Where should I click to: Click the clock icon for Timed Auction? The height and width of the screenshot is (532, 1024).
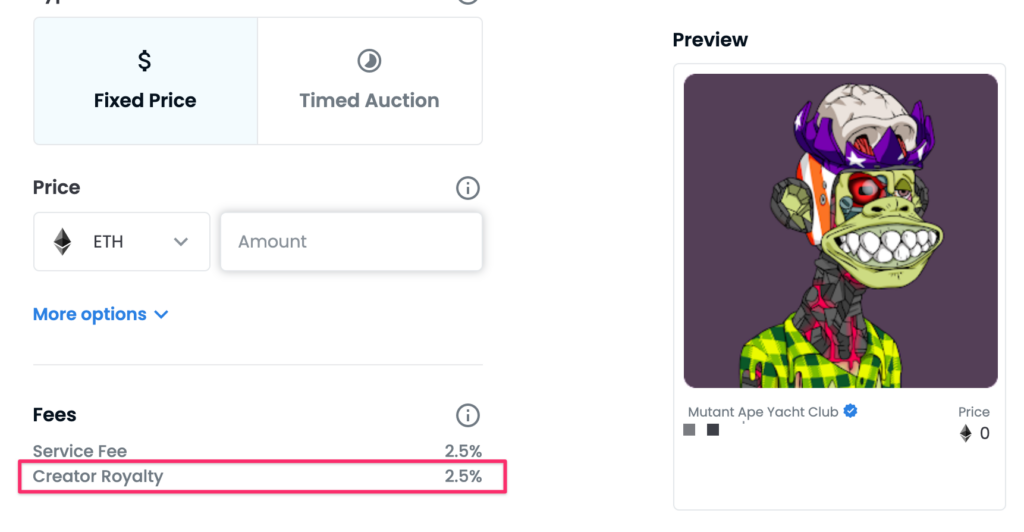pos(369,62)
